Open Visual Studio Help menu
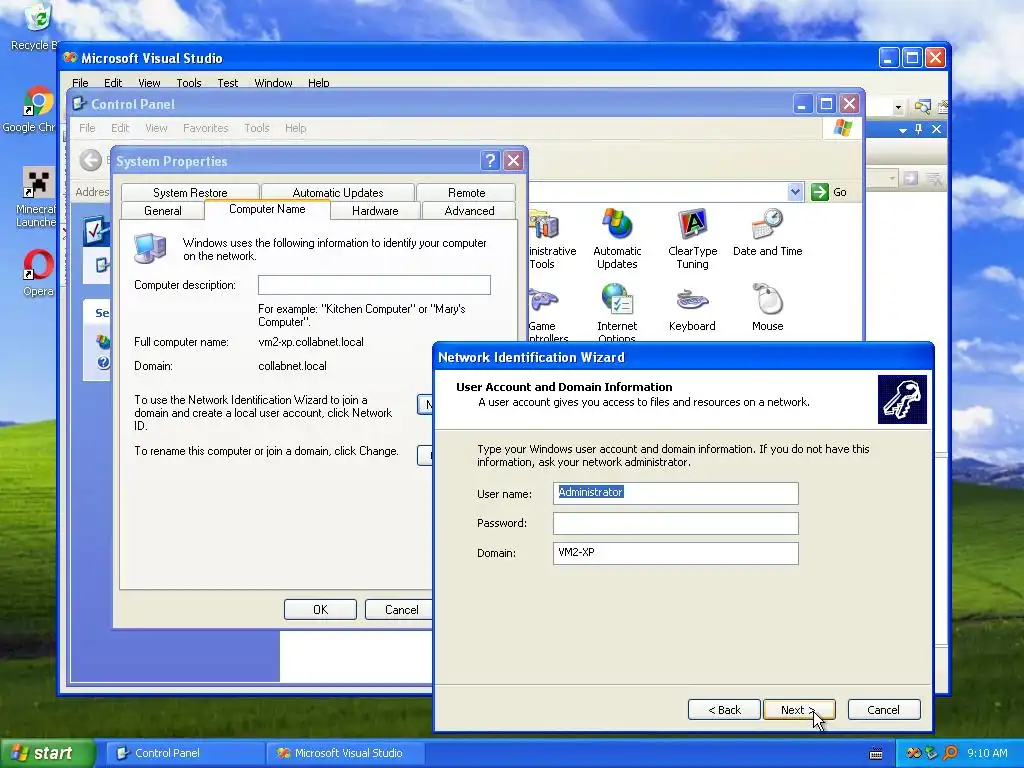Screen dimensions: 1024x768 point(319,83)
